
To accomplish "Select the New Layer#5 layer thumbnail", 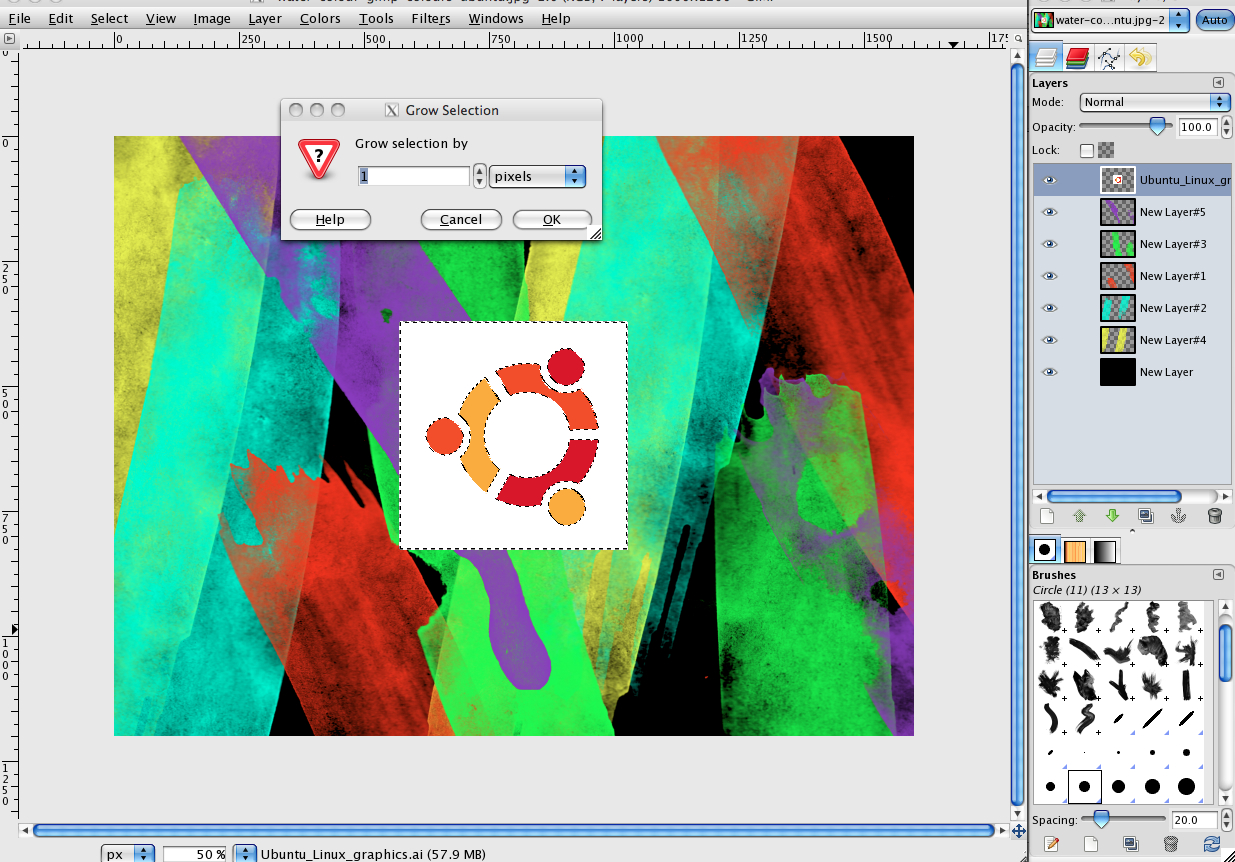I will [x=1117, y=212].
